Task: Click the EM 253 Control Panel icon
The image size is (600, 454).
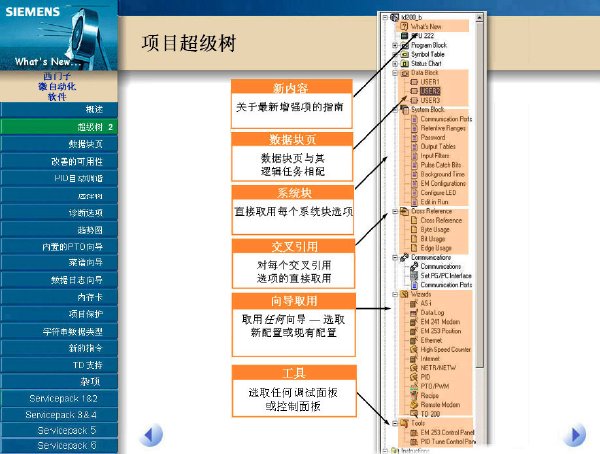Action: 414,433
